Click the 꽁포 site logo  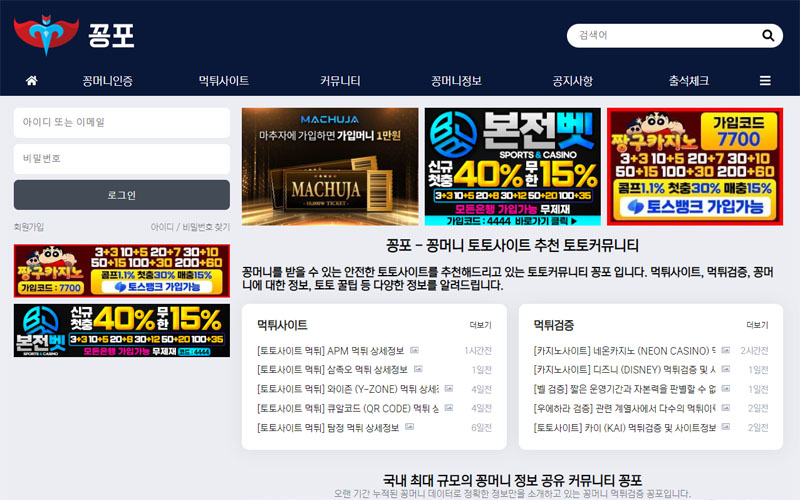[x=74, y=35]
